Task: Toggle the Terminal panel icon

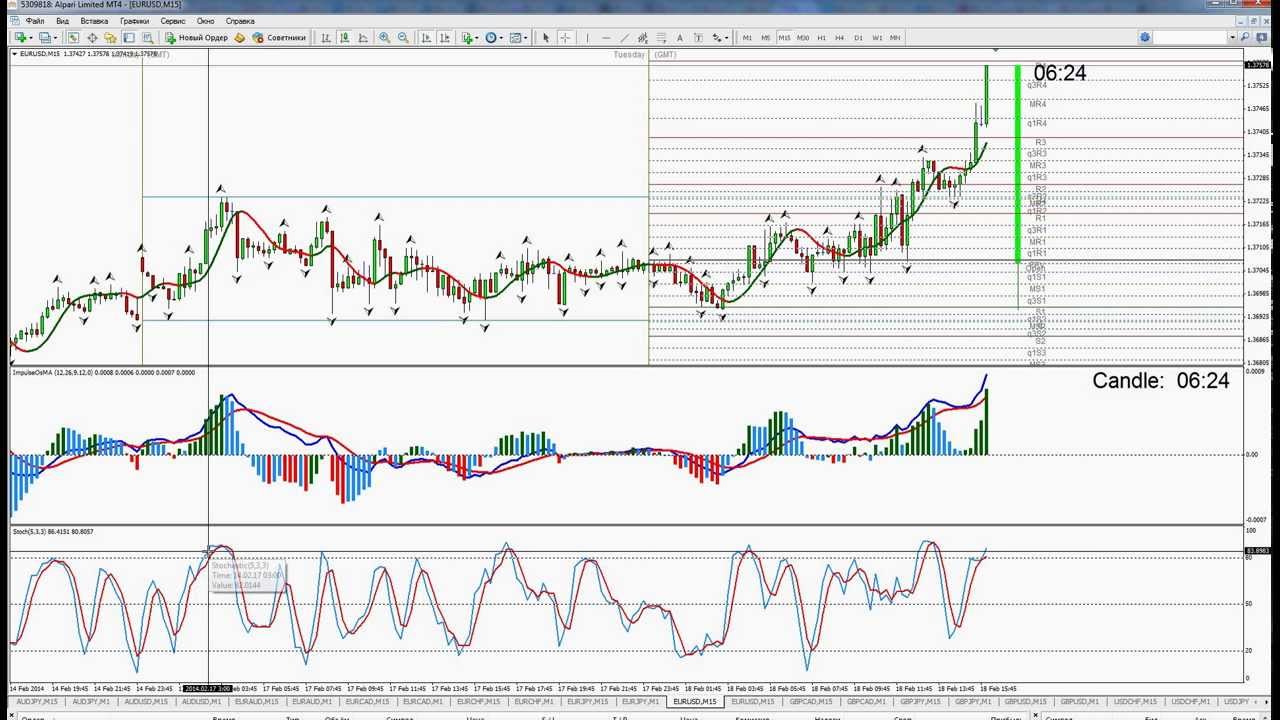Action: [x=129, y=38]
